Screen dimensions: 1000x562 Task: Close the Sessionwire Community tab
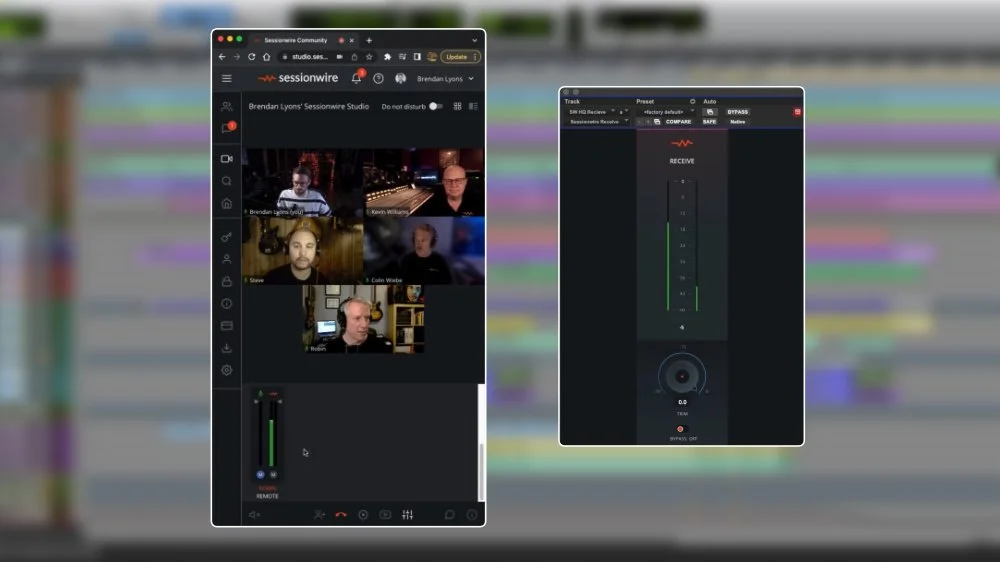pos(351,40)
